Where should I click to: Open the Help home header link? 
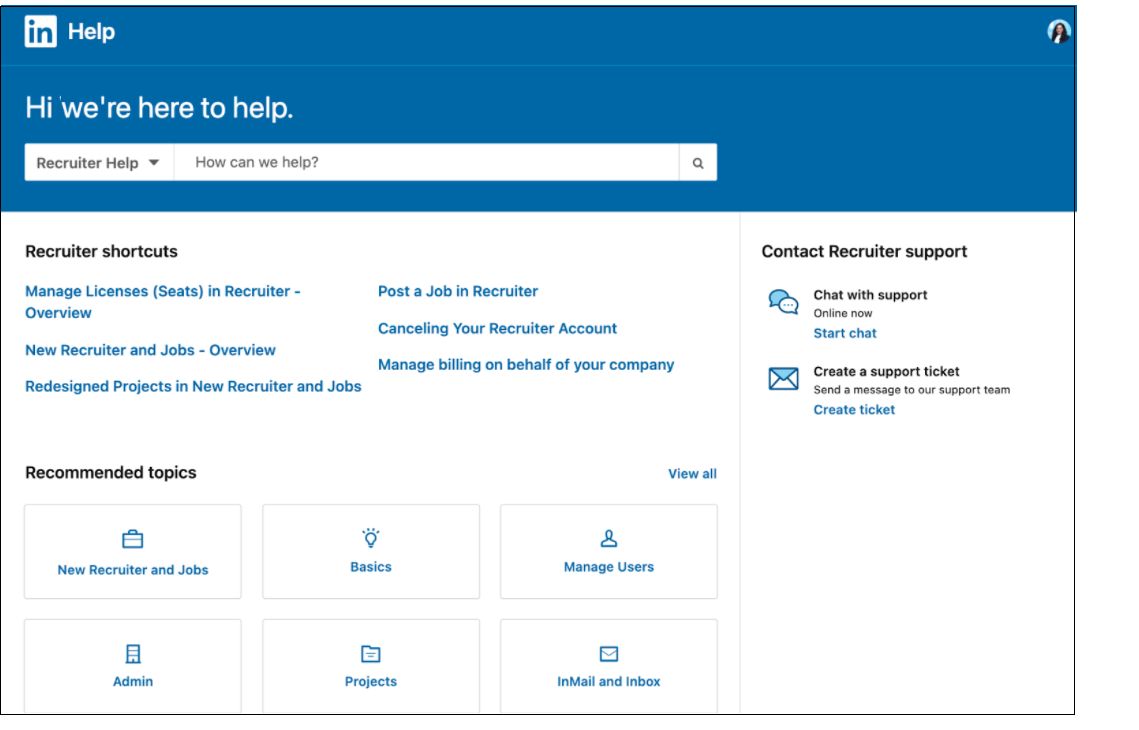click(92, 32)
